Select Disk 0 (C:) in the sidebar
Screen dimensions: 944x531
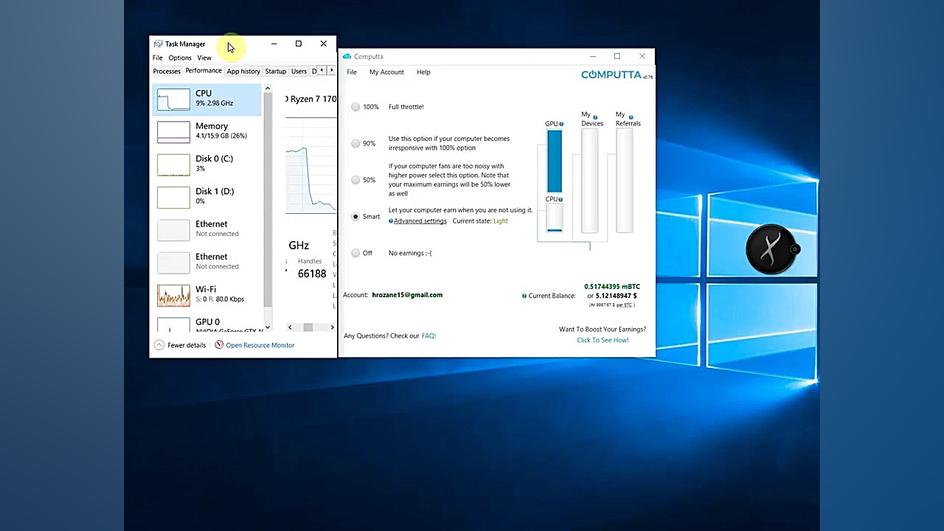(207, 164)
